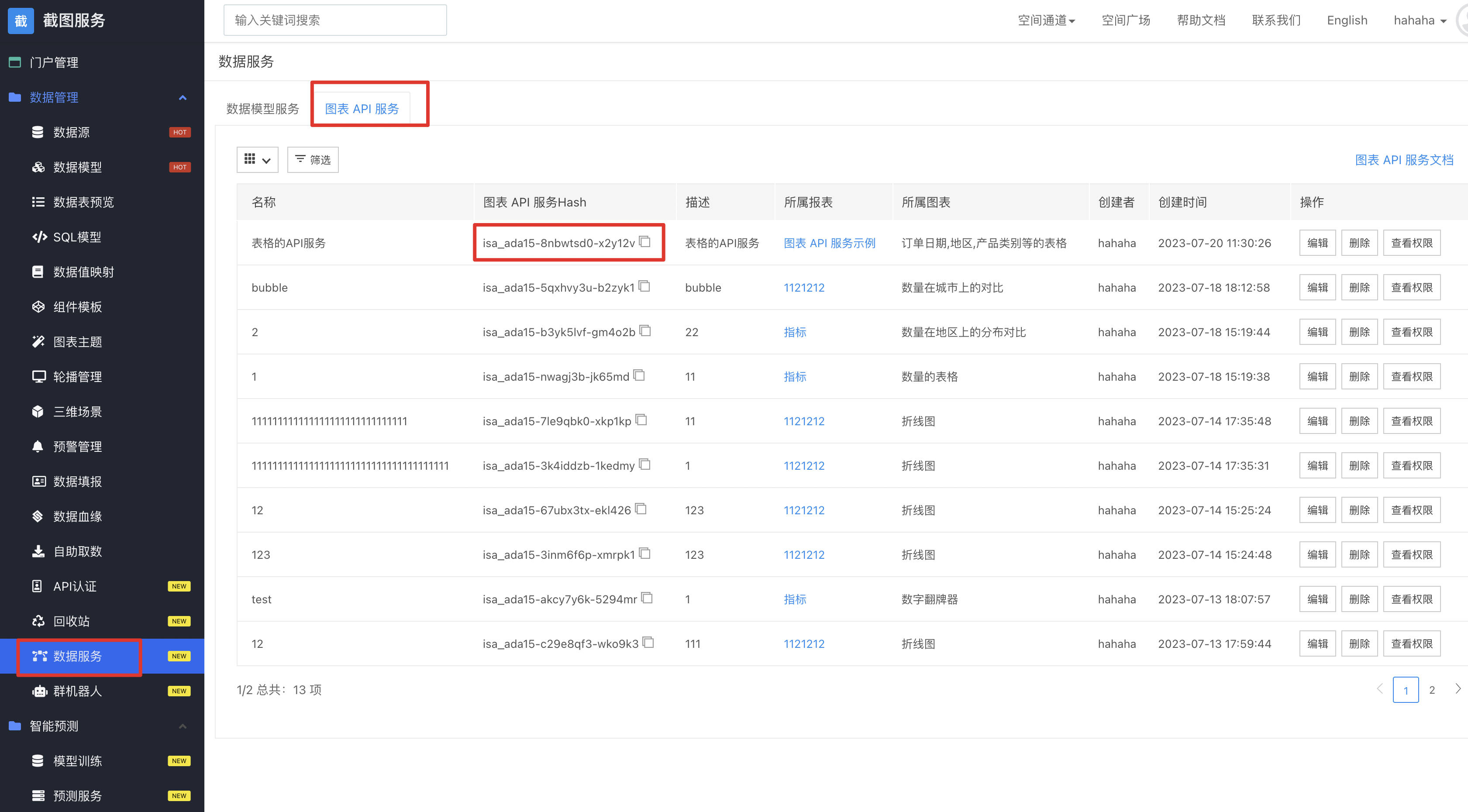Open the column grid display dropdown
Viewport: 1468px width, 812px height.
tap(258, 159)
